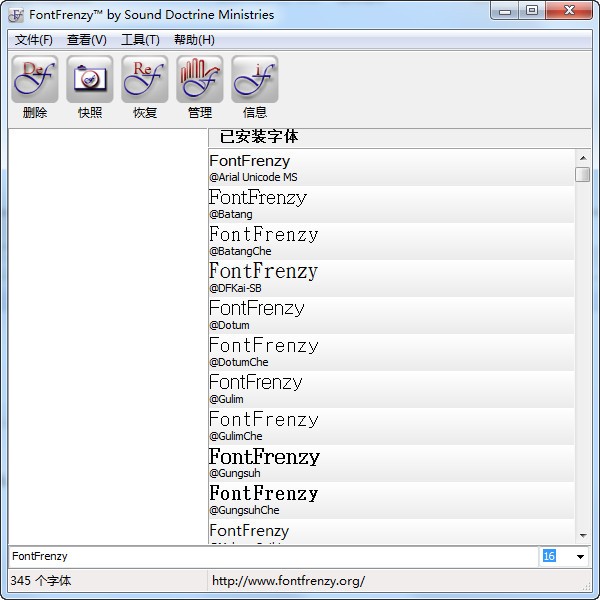Click the http://www.fontfrenzy.org/ link in the status bar
The image size is (600, 600).
pyautogui.click(x=289, y=581)
